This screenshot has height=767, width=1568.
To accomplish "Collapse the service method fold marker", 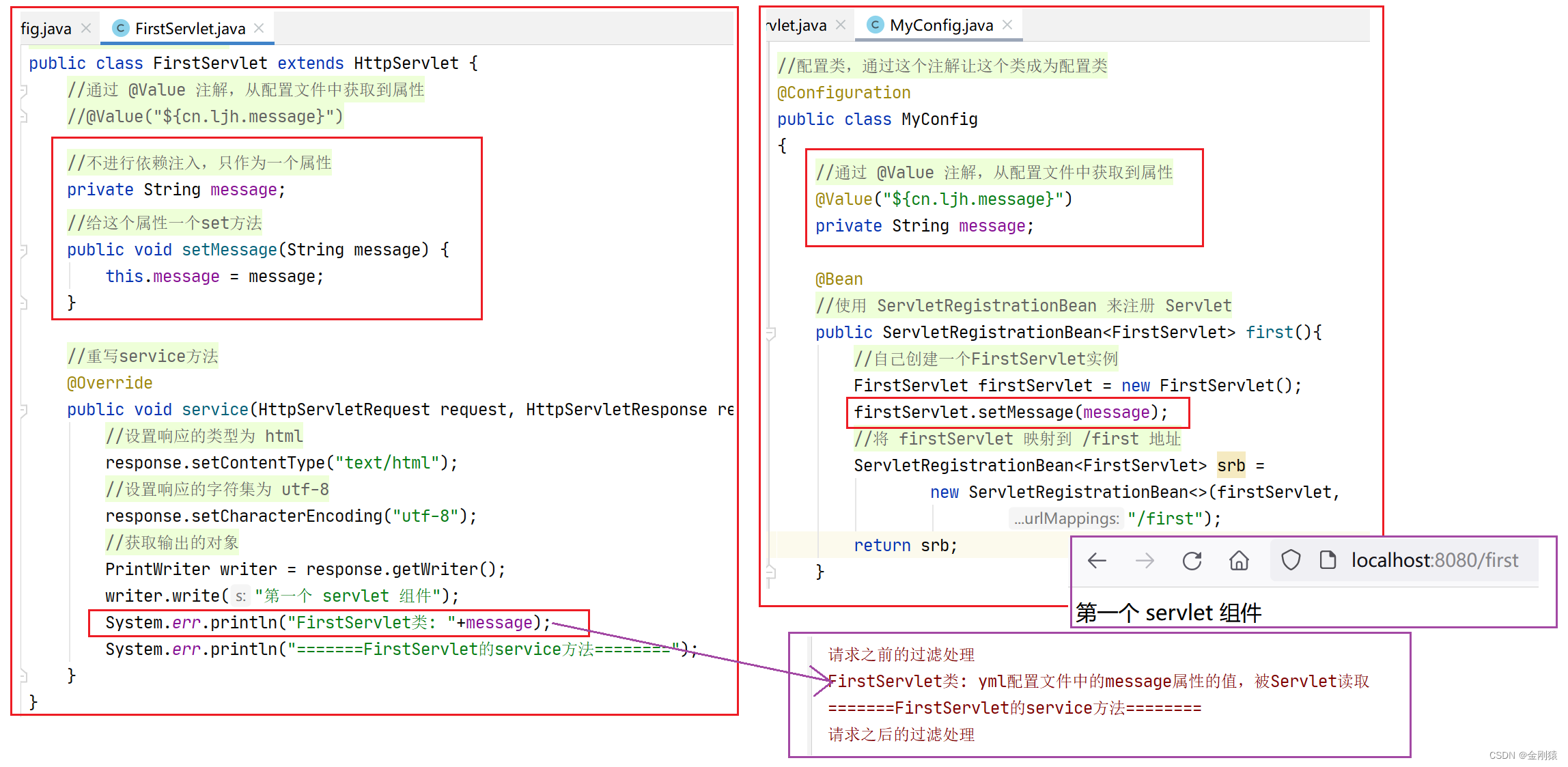I will pyautogui.click(x=23, y=410).
